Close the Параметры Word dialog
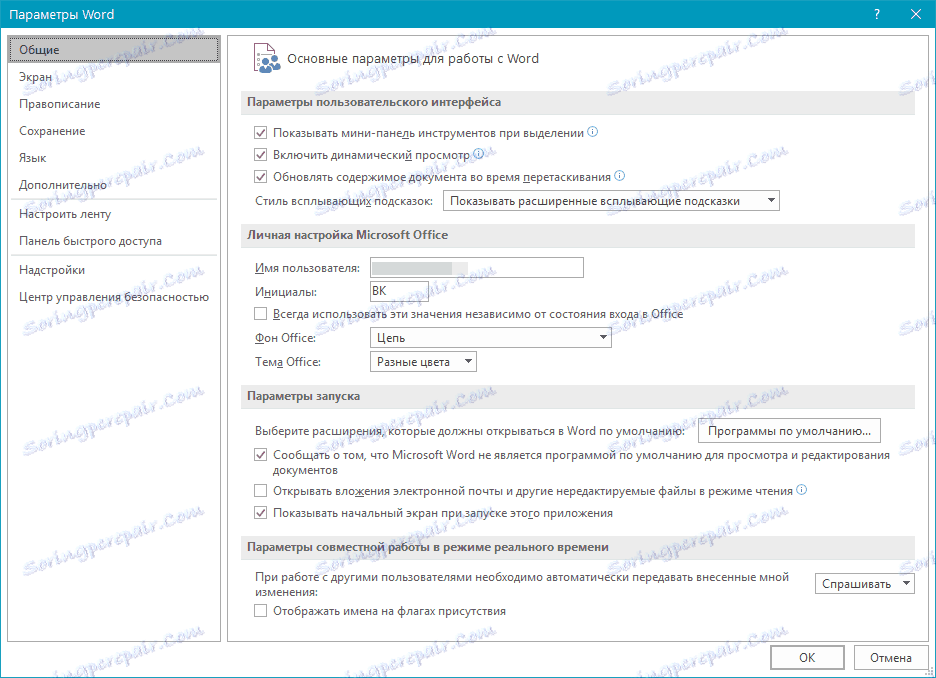Image resolution: width=936 pixels, height=678 pixels. point(916,14)
